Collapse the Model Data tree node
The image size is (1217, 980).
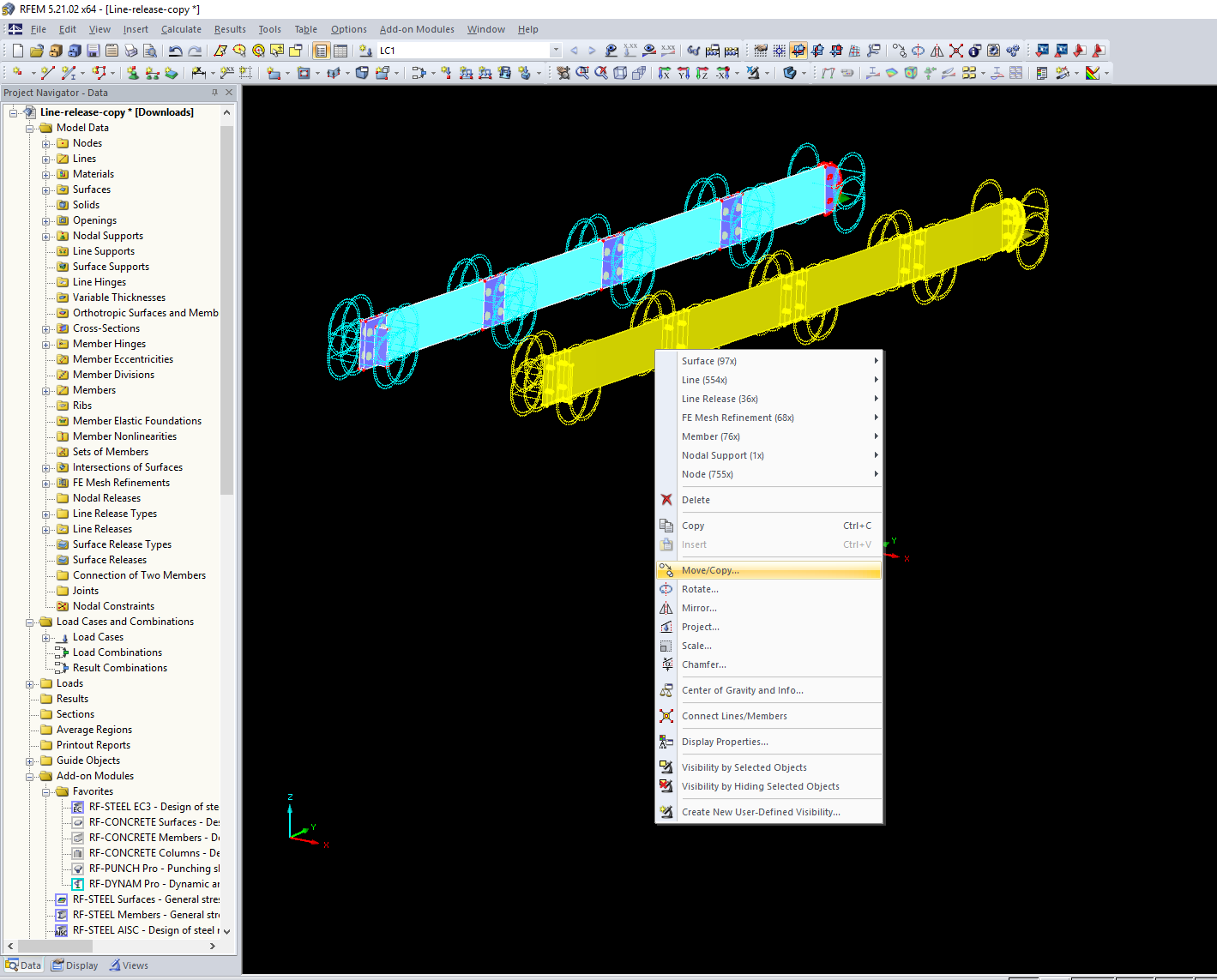(30, 129)
